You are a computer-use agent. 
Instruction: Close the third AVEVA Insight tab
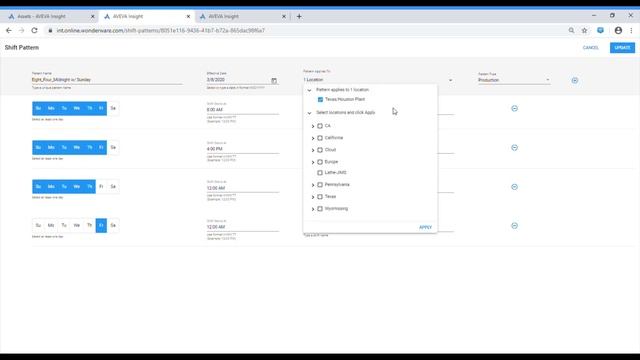pyautogui.click(x=284, y=16)
